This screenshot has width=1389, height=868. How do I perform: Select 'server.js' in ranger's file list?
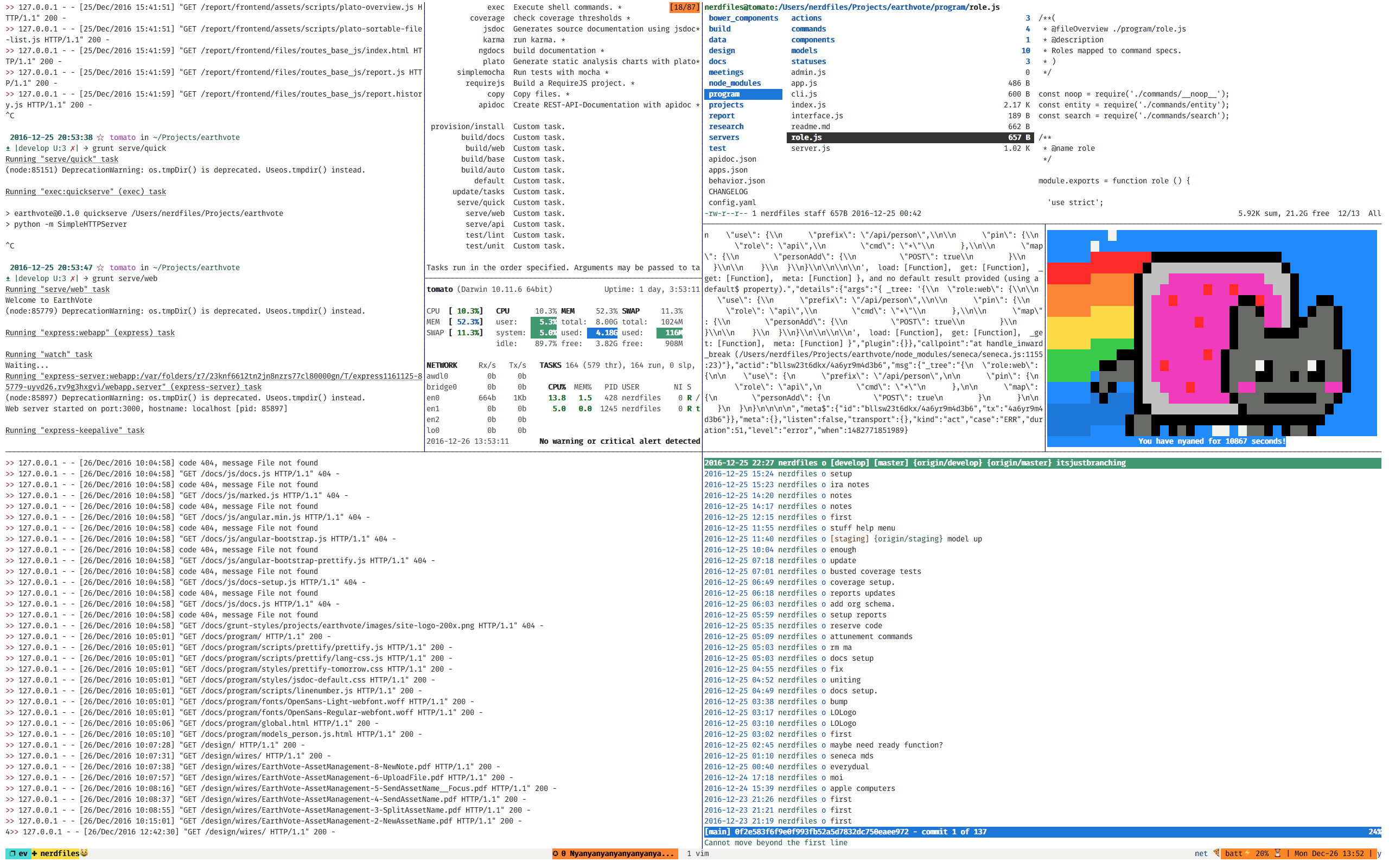811,148
